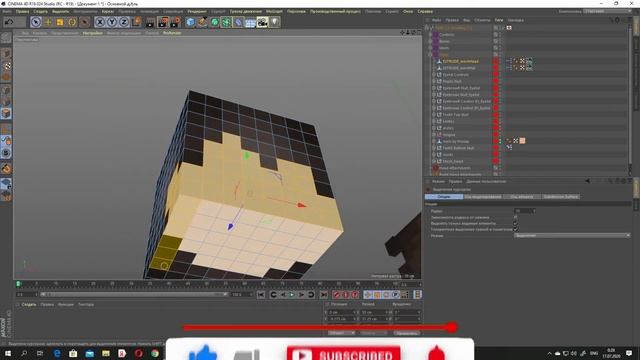
Task: Open the Object dropdown in coordinates panel
Action: click(x=341, y=333)
